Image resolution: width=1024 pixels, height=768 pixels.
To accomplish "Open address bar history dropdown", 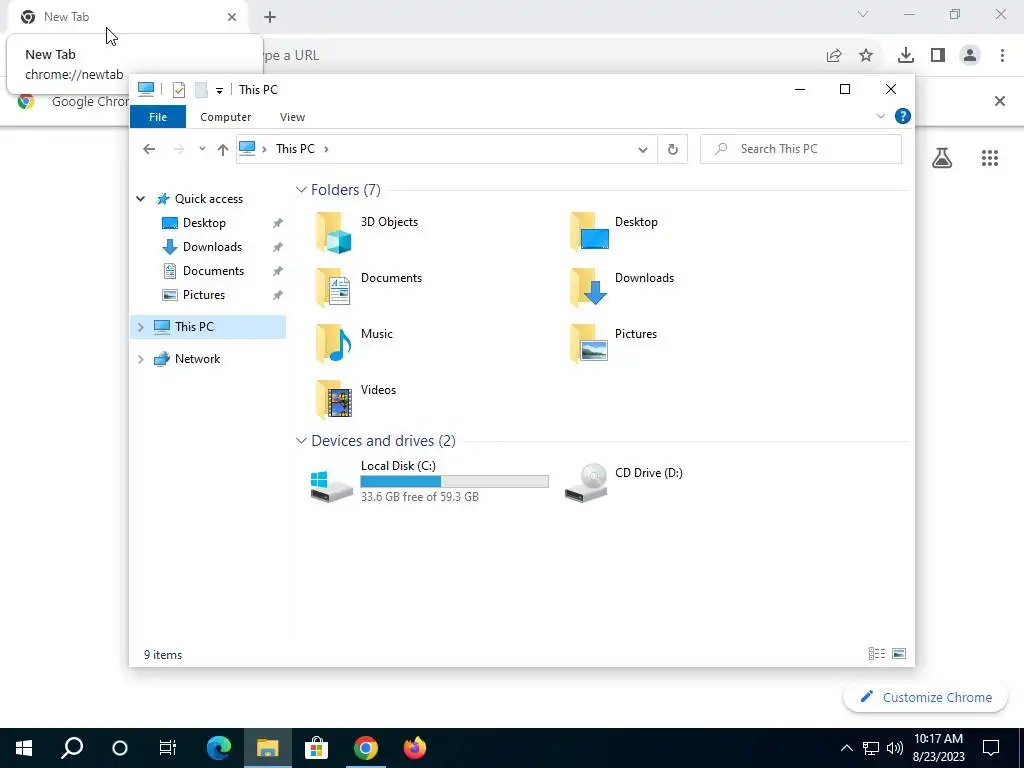I will coord(643,150).
